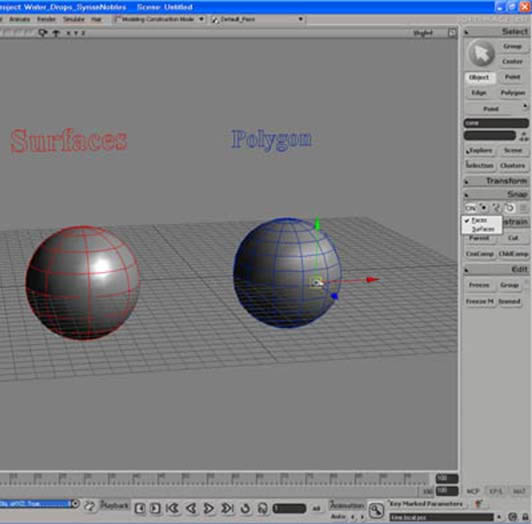Toggle the Polygon selection filter
532x524 pixels.
(x=513, y=93)
